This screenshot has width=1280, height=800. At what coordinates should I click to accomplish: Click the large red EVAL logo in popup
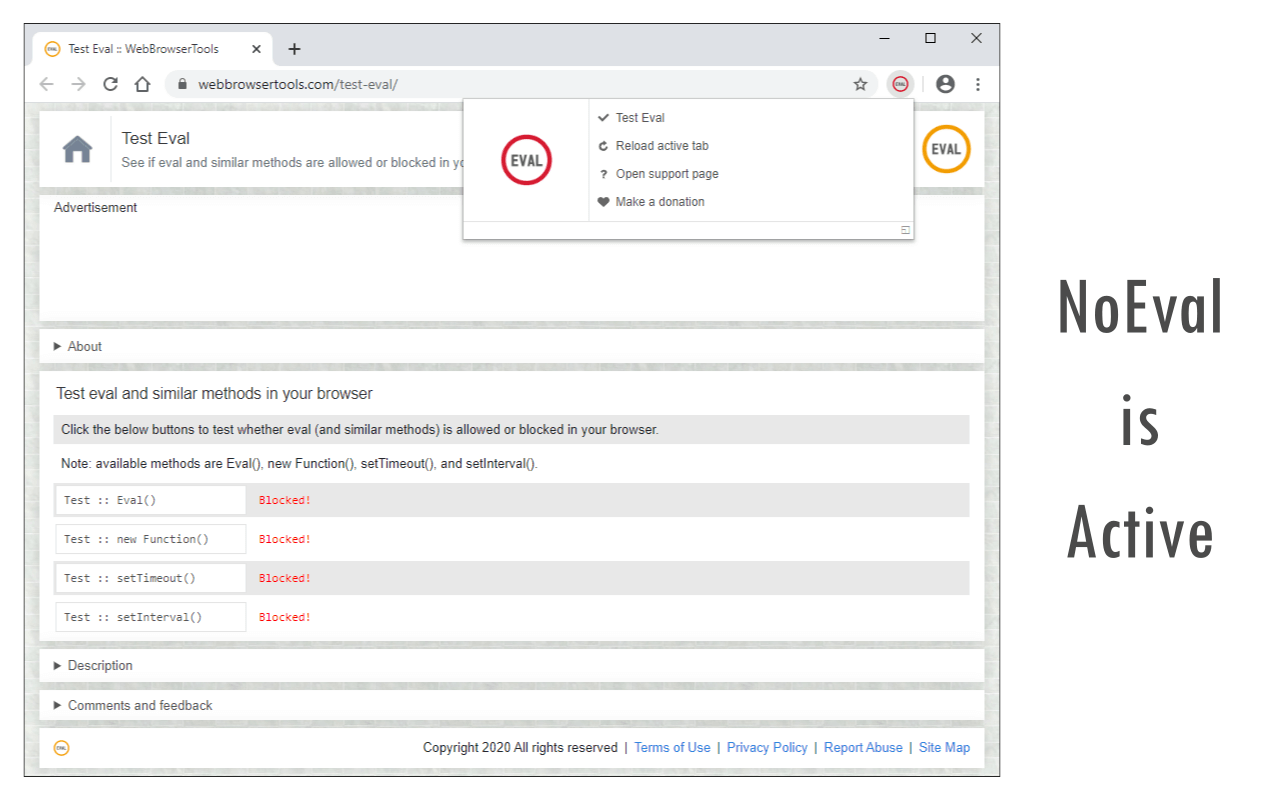click(526, 160)
